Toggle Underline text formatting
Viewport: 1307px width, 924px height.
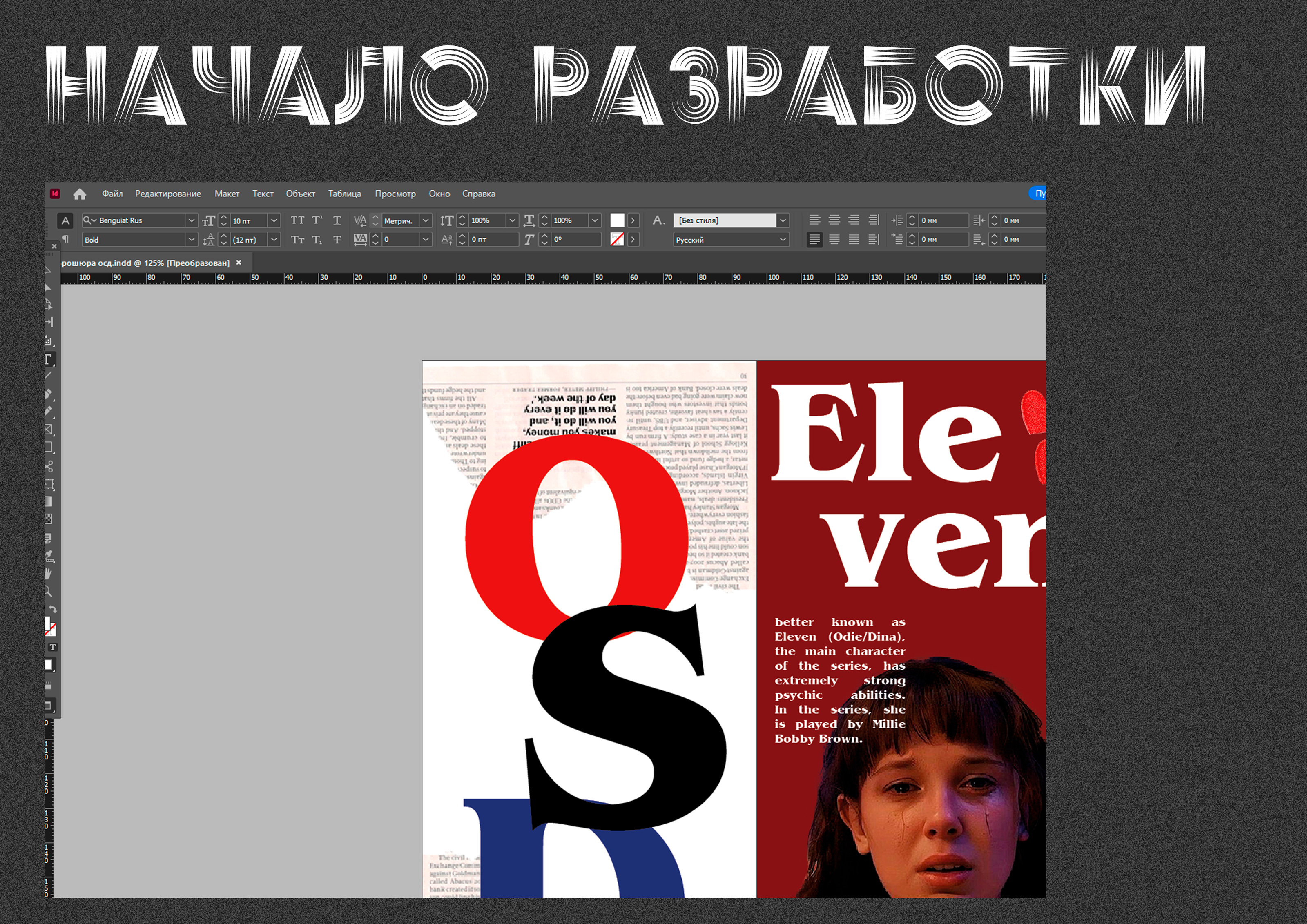pyautogui.click(x=337, y=220)
